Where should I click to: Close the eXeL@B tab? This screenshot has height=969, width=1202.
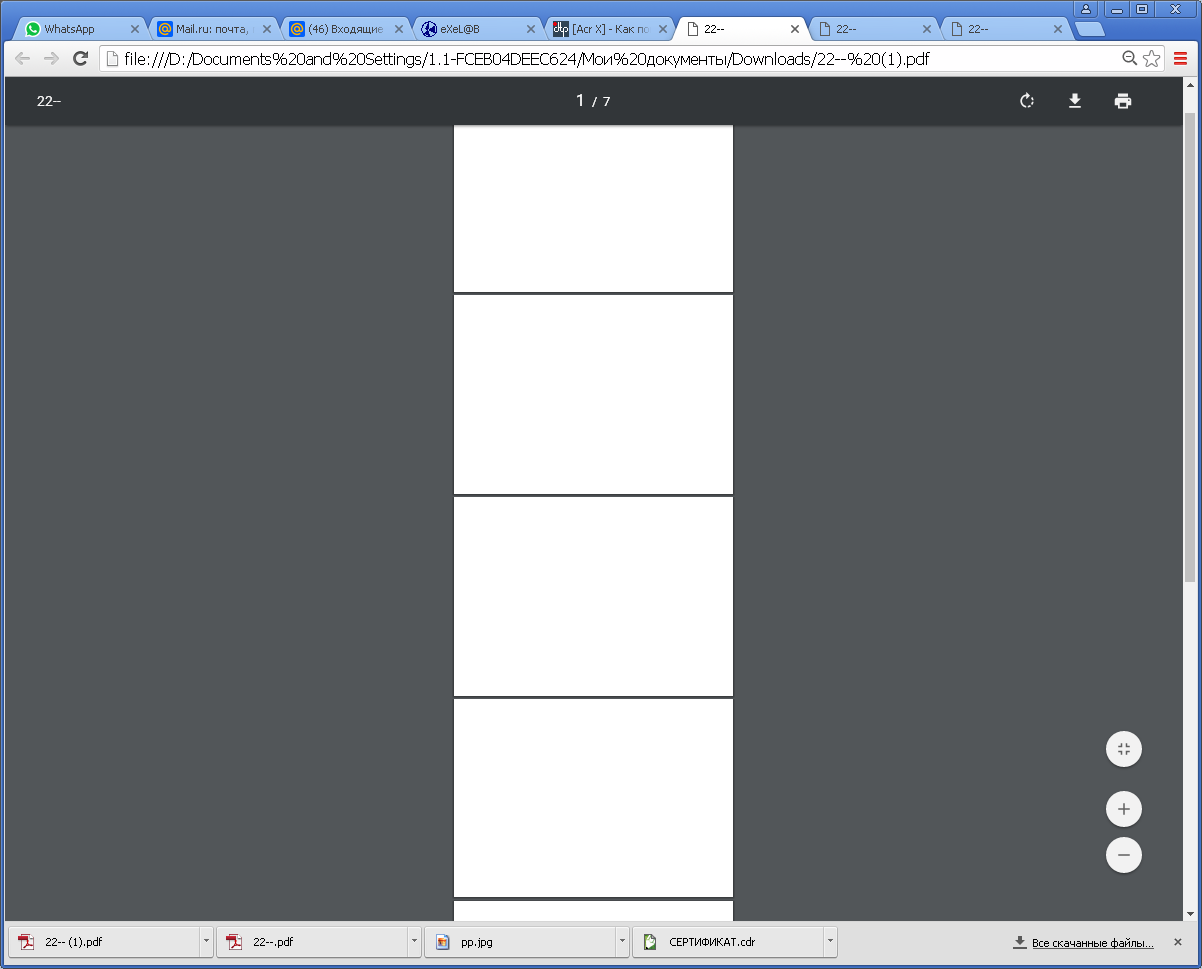click(531, 29)
